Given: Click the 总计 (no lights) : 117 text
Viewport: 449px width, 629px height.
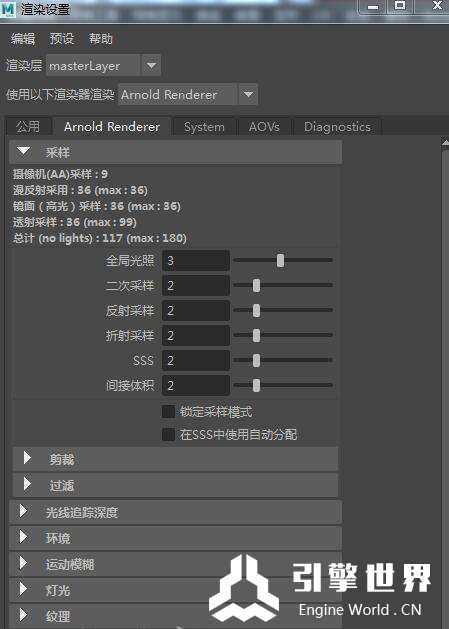Looking at the screenshot, I should point(68,238).
